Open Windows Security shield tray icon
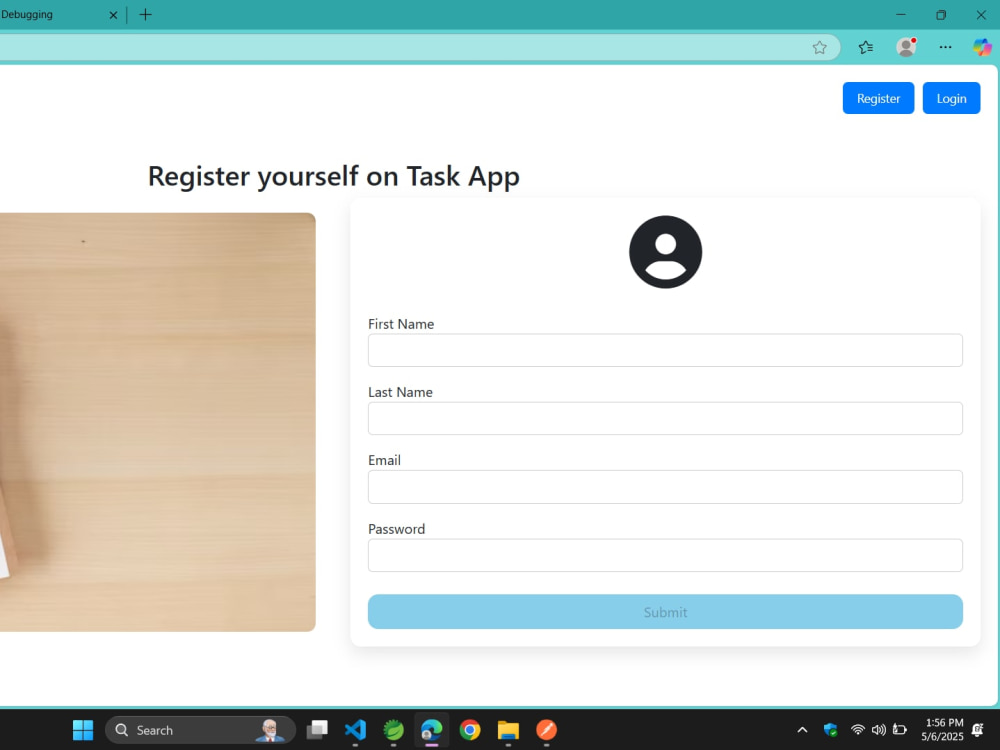This screenshot has height=750, width=1000. click(x=830, y=730)
